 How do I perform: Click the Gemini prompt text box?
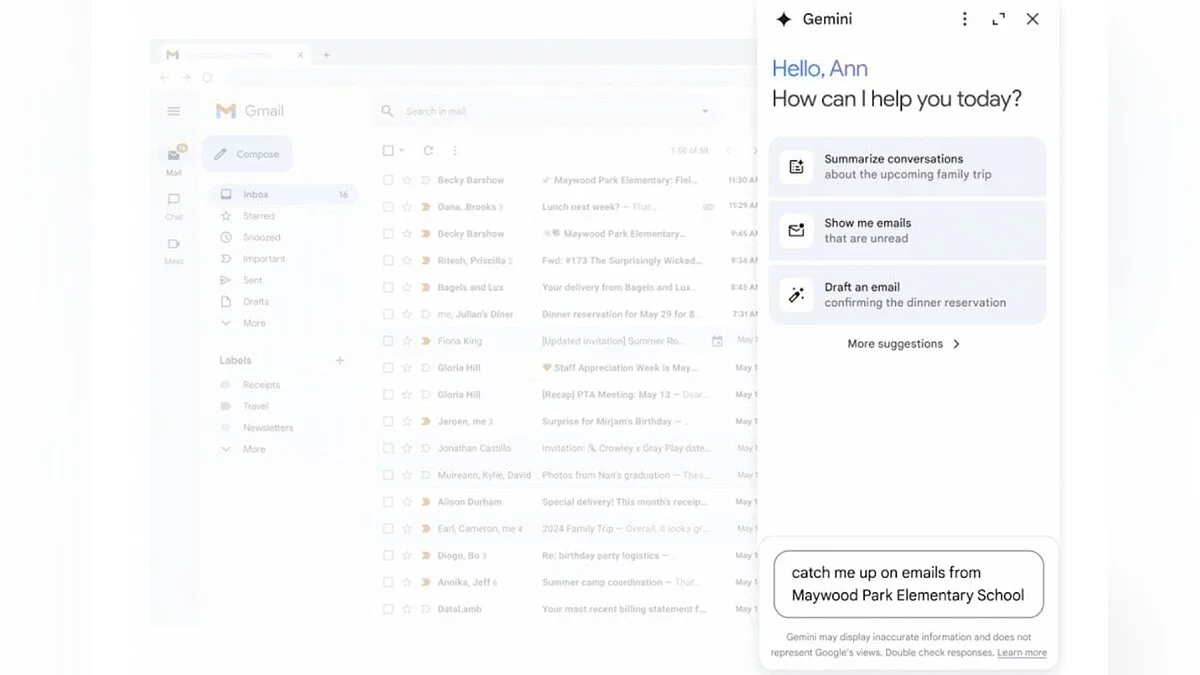(908, 584)
